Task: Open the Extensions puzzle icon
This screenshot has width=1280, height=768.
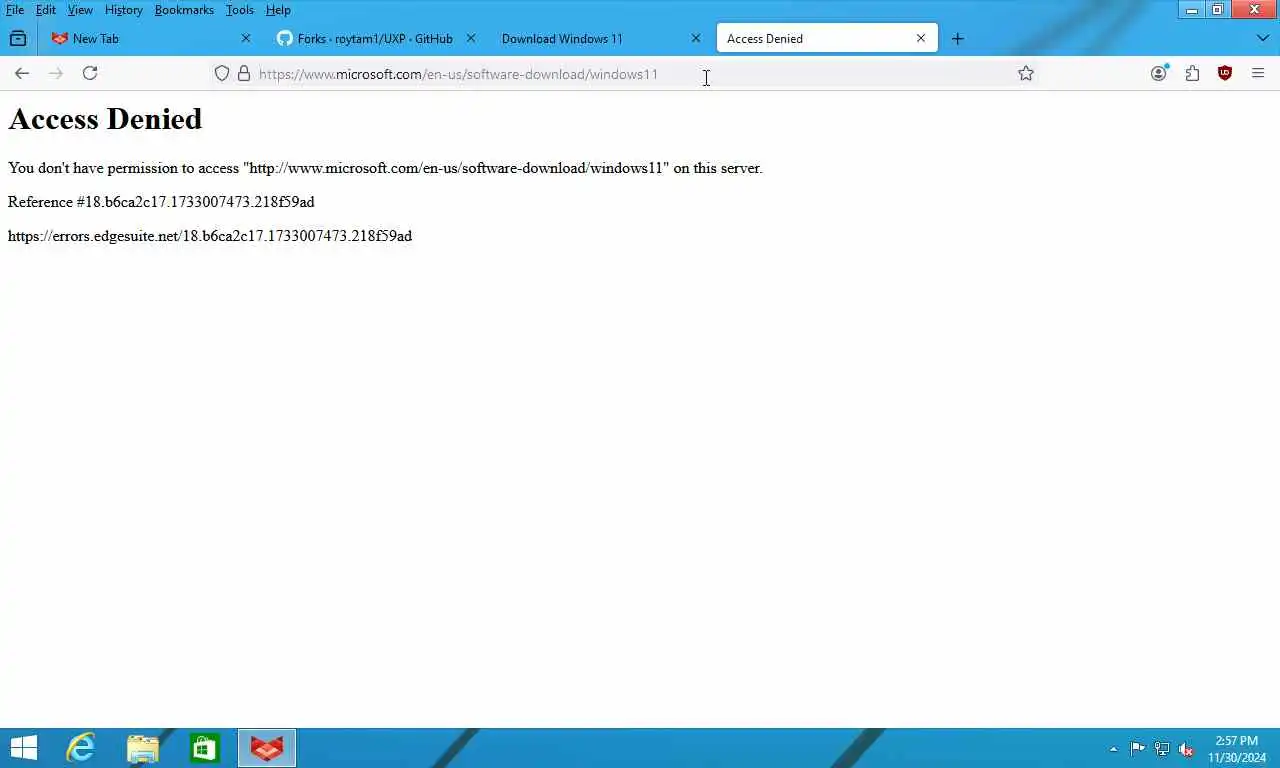Action: pyautogui.click(x=1192, y=73)
